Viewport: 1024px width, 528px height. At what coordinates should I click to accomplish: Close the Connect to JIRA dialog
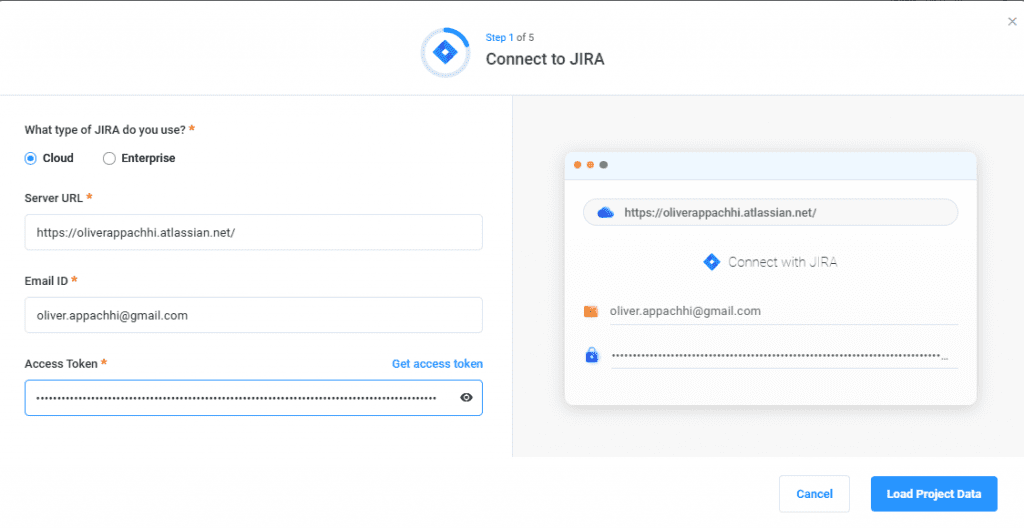point(1012,21)
